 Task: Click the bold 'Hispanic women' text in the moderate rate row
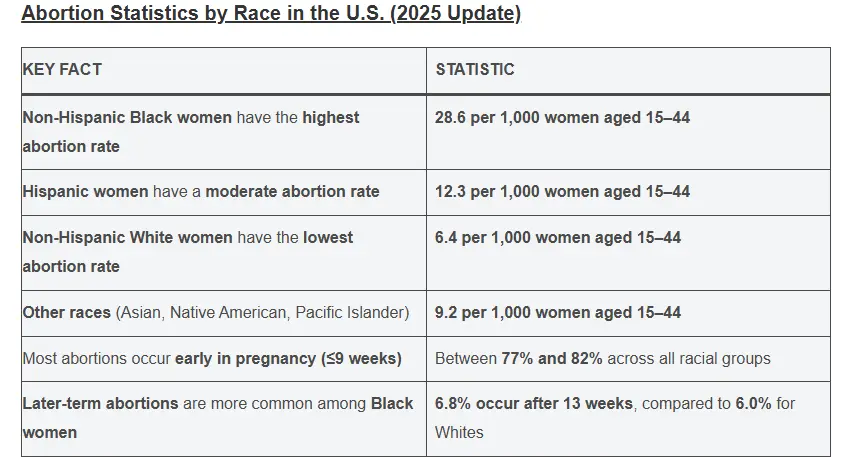point(85,191)
